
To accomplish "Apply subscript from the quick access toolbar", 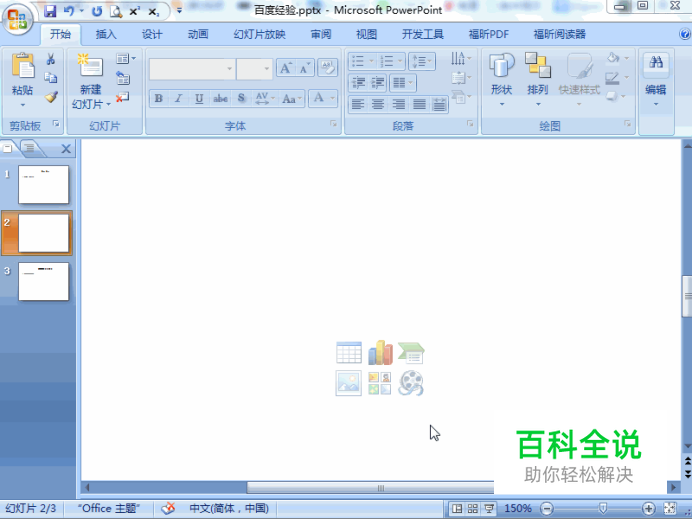I will tap(153, 11).
